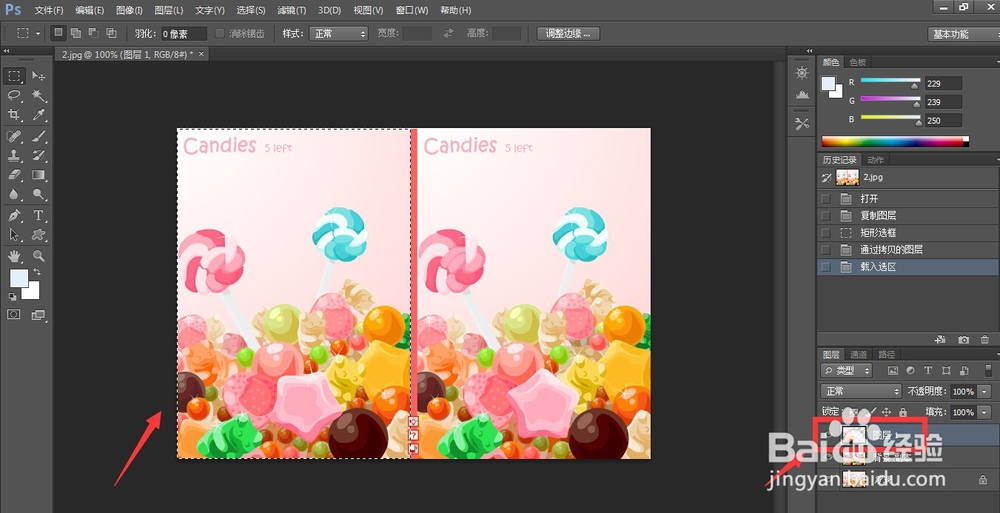The width and height of the screenshot is (1000, 513).
Task: Select the Eraser tool
Action: (x=14, y=174)
